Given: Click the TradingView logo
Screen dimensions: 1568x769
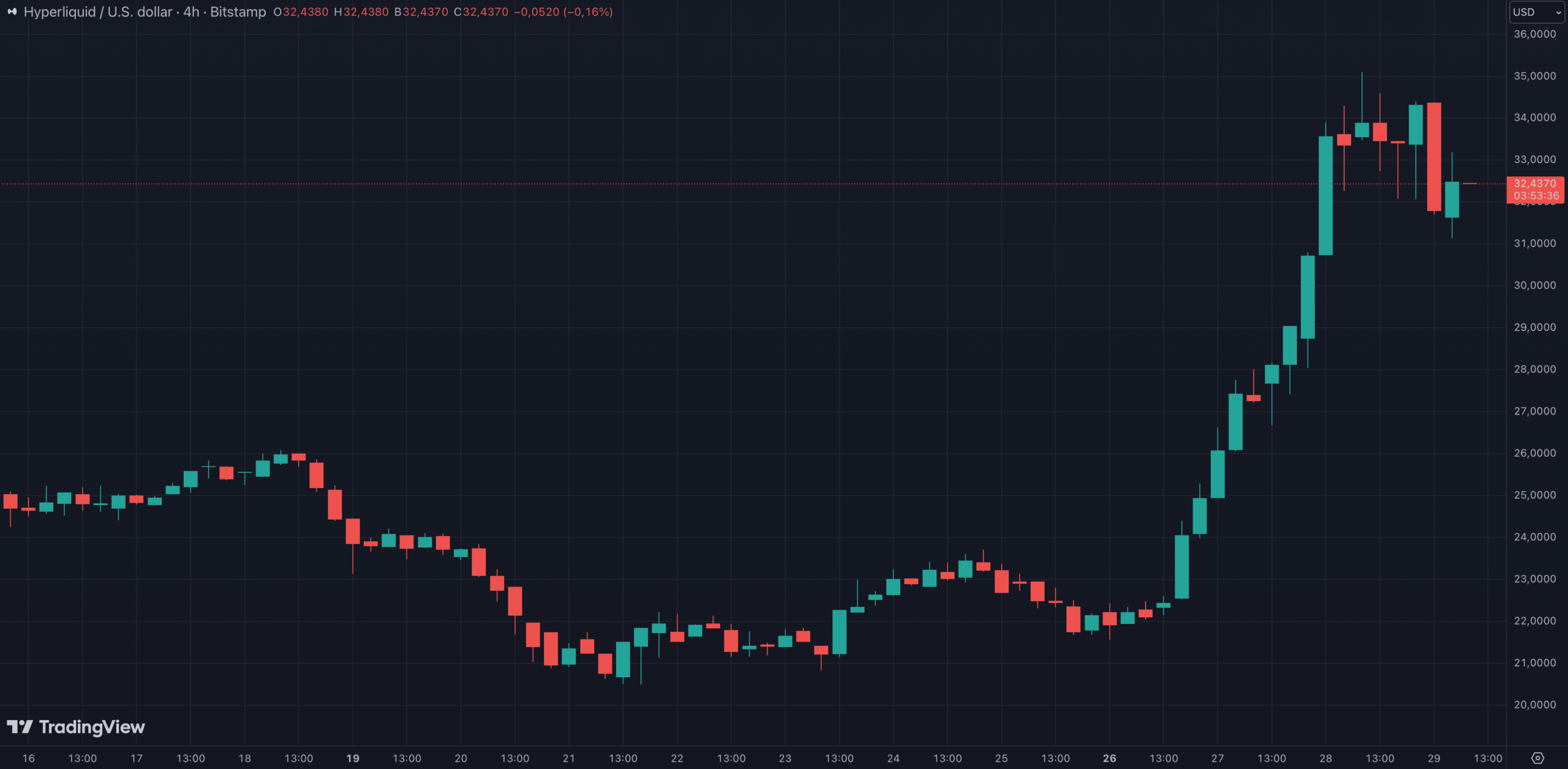Looking at the screenshot, I should (x=76, y=727).
